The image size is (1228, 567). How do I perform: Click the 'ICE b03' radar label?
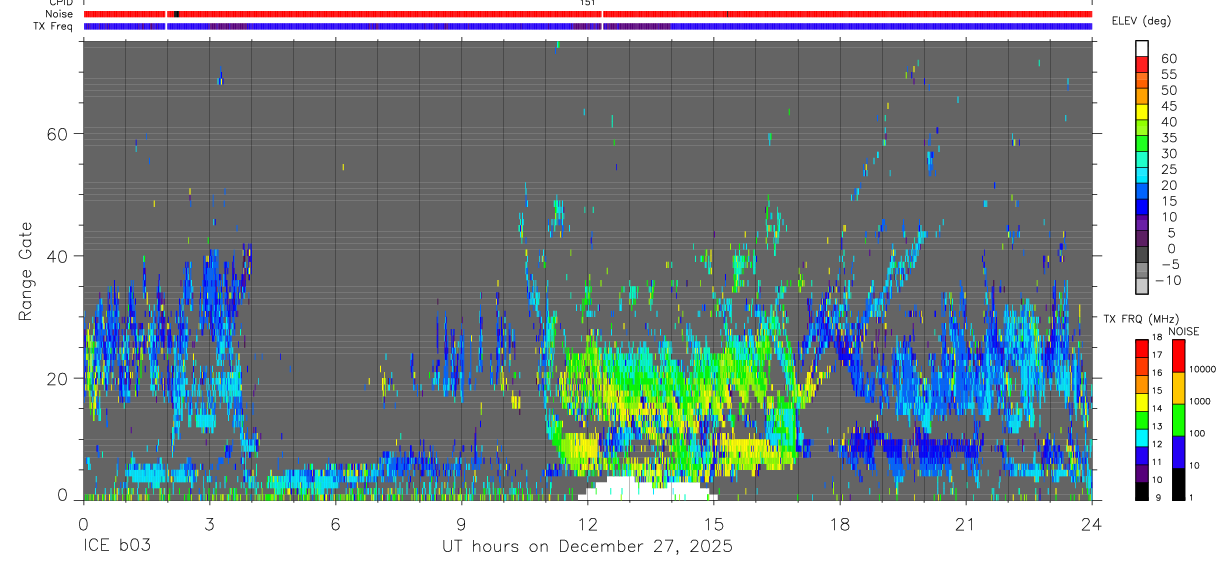pyautogui.click(x=116, y=546)
